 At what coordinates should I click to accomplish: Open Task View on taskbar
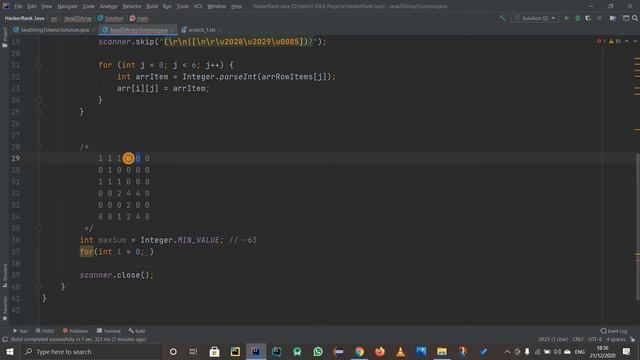point(193,351)
